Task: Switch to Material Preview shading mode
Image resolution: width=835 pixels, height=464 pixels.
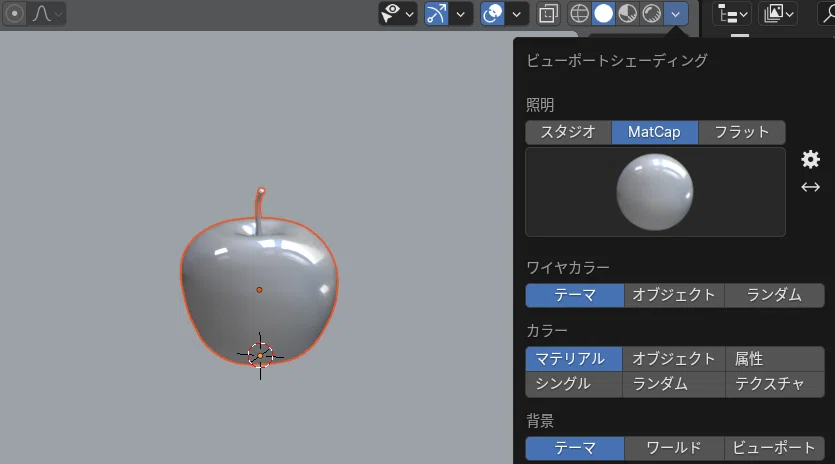Action: coord(627,14)
